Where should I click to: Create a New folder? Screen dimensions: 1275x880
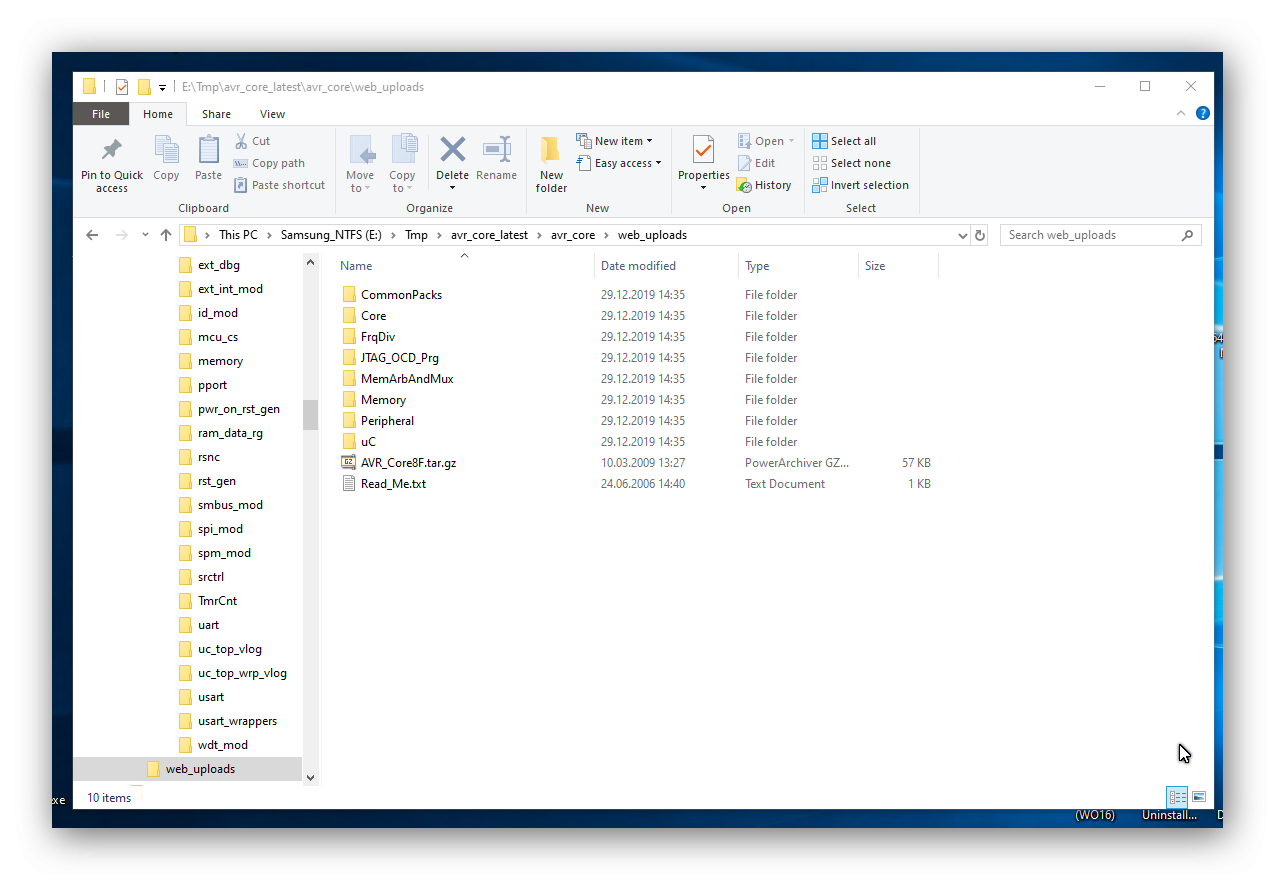point(551,165)
